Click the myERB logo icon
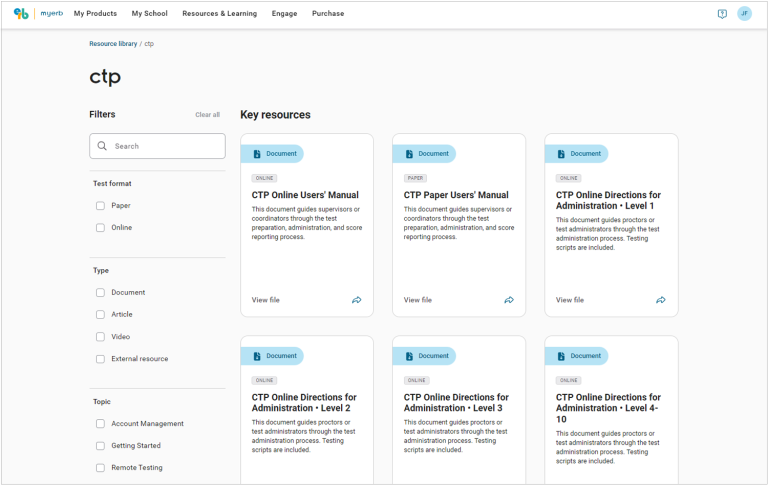Screen dimensions: 768x485 [x=21, y=14]
